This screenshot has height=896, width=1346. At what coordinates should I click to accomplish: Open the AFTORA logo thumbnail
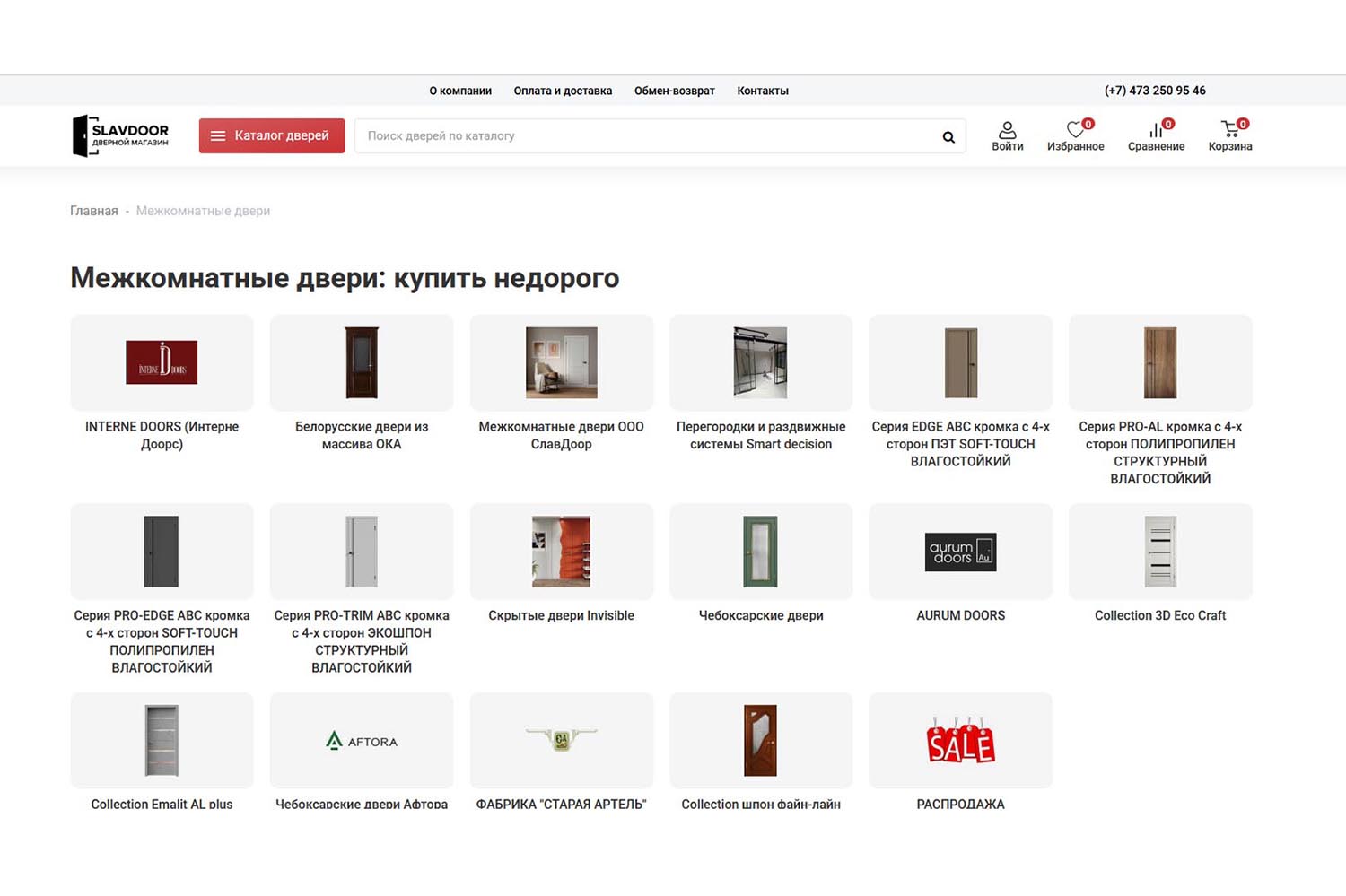(362, 741)
